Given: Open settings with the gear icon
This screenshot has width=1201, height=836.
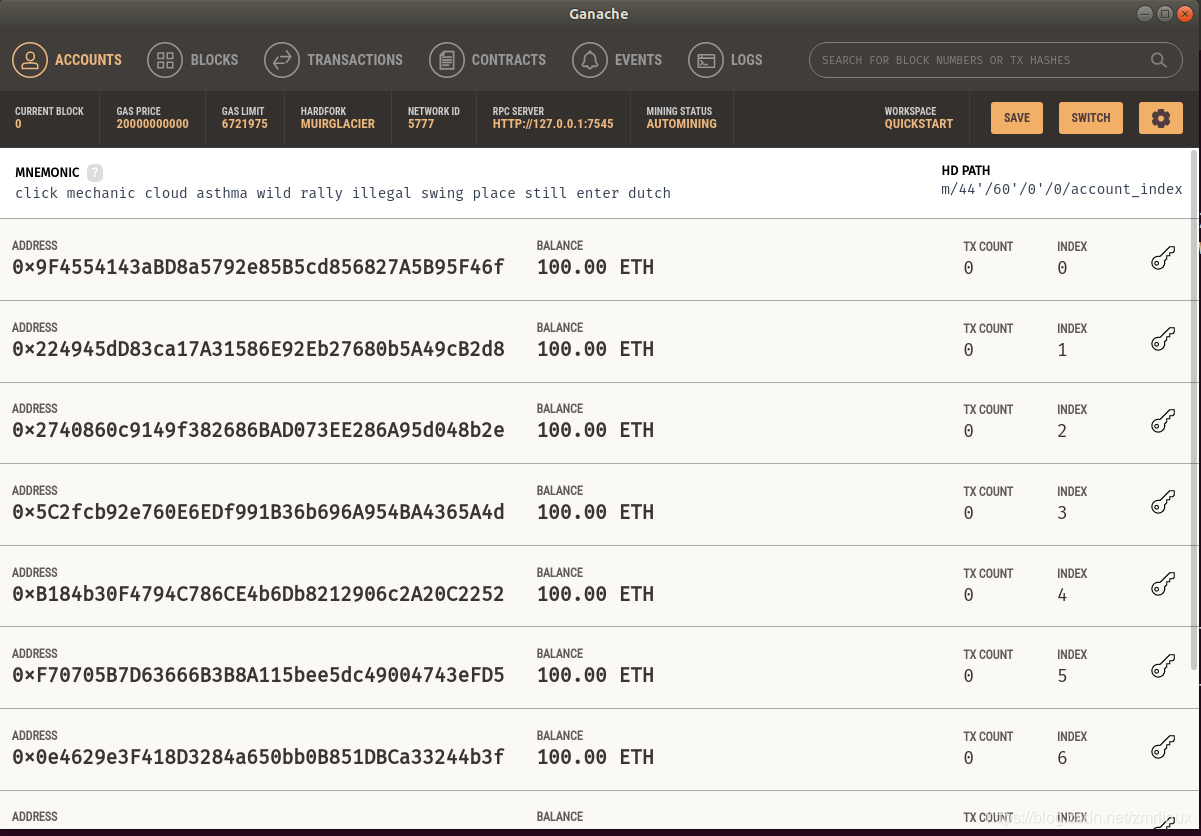Looking at the screenshot, I should pyautogui.click(x=1160, y=118).
